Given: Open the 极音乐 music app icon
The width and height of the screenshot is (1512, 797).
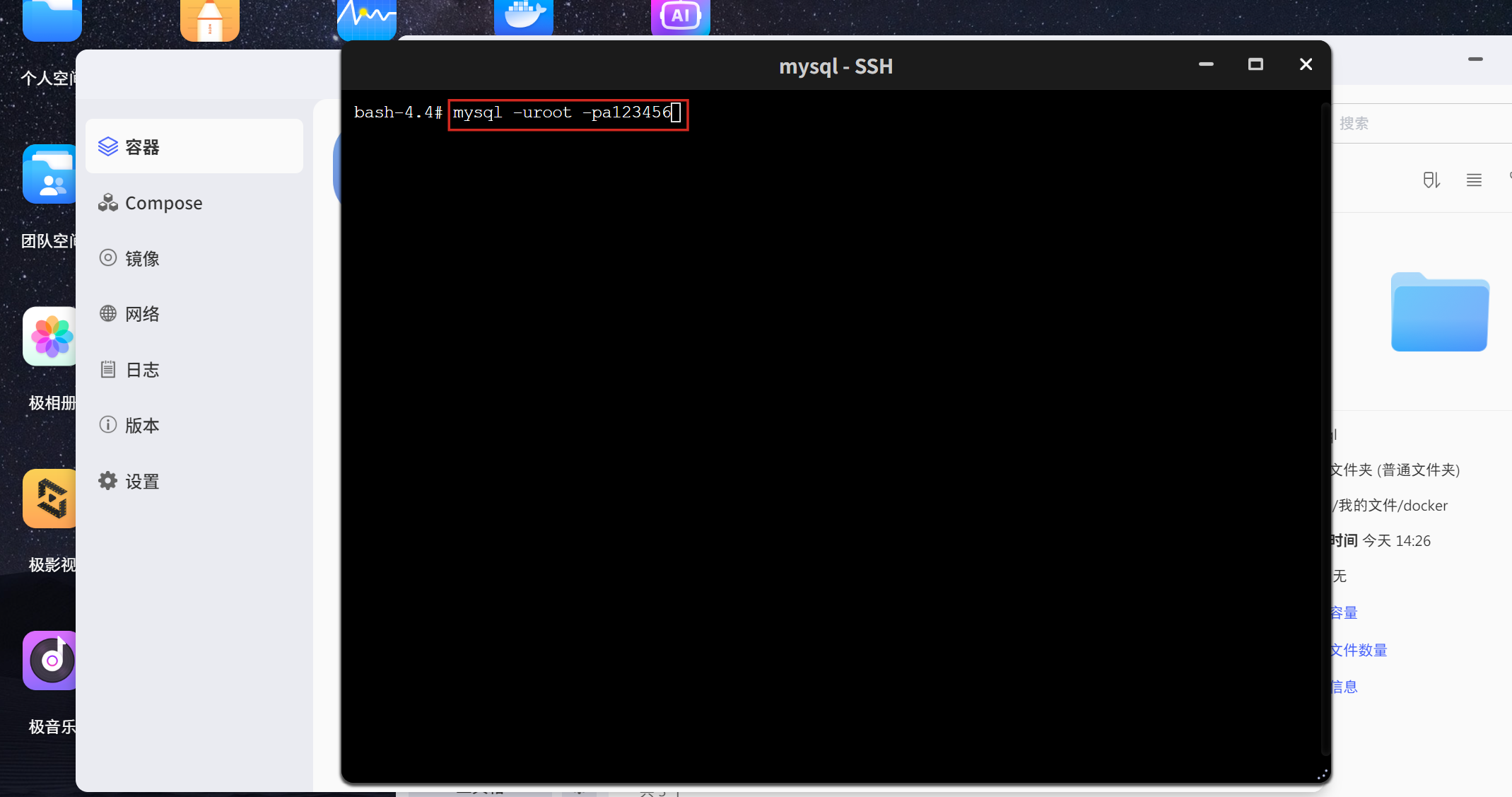Looking at the screenshot, I should [49, 661].
